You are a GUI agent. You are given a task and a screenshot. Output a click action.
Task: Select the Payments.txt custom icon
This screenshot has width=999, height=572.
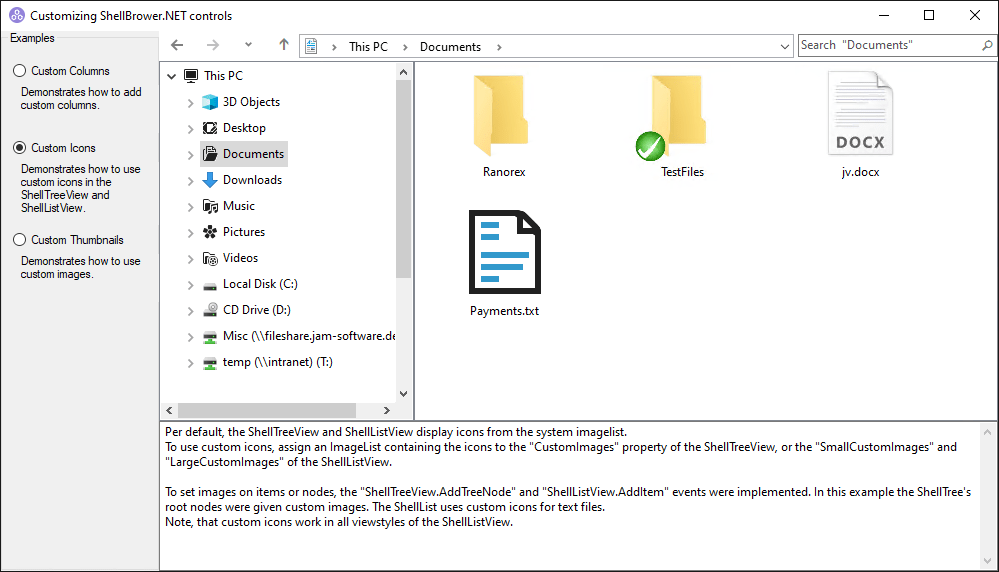504,253
